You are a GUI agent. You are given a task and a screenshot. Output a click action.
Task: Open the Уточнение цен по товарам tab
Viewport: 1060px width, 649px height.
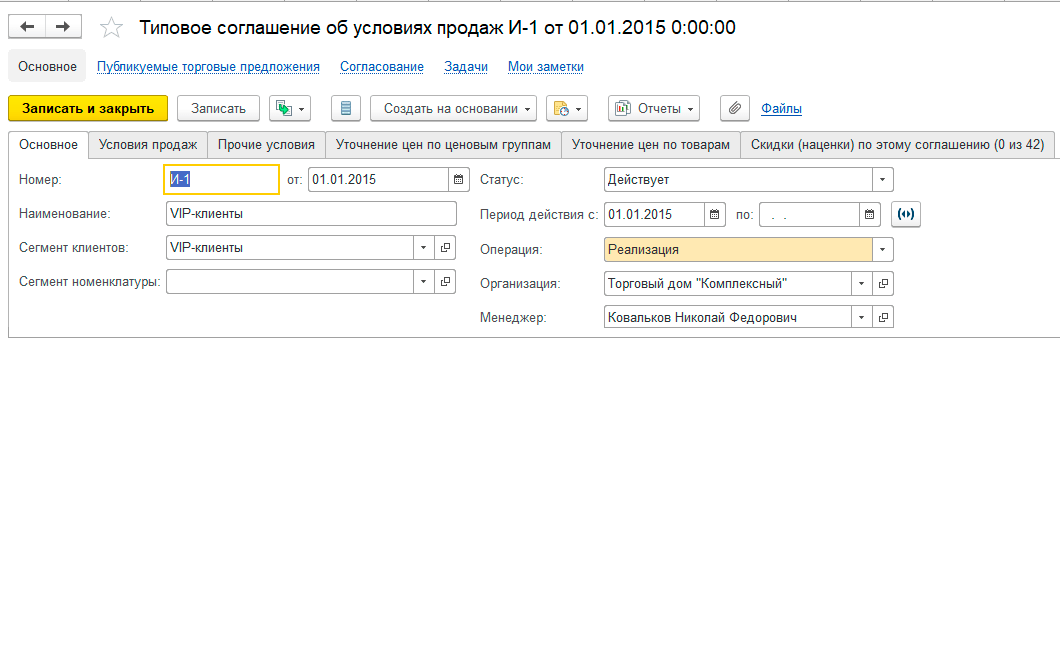click(x=651, y=145)
